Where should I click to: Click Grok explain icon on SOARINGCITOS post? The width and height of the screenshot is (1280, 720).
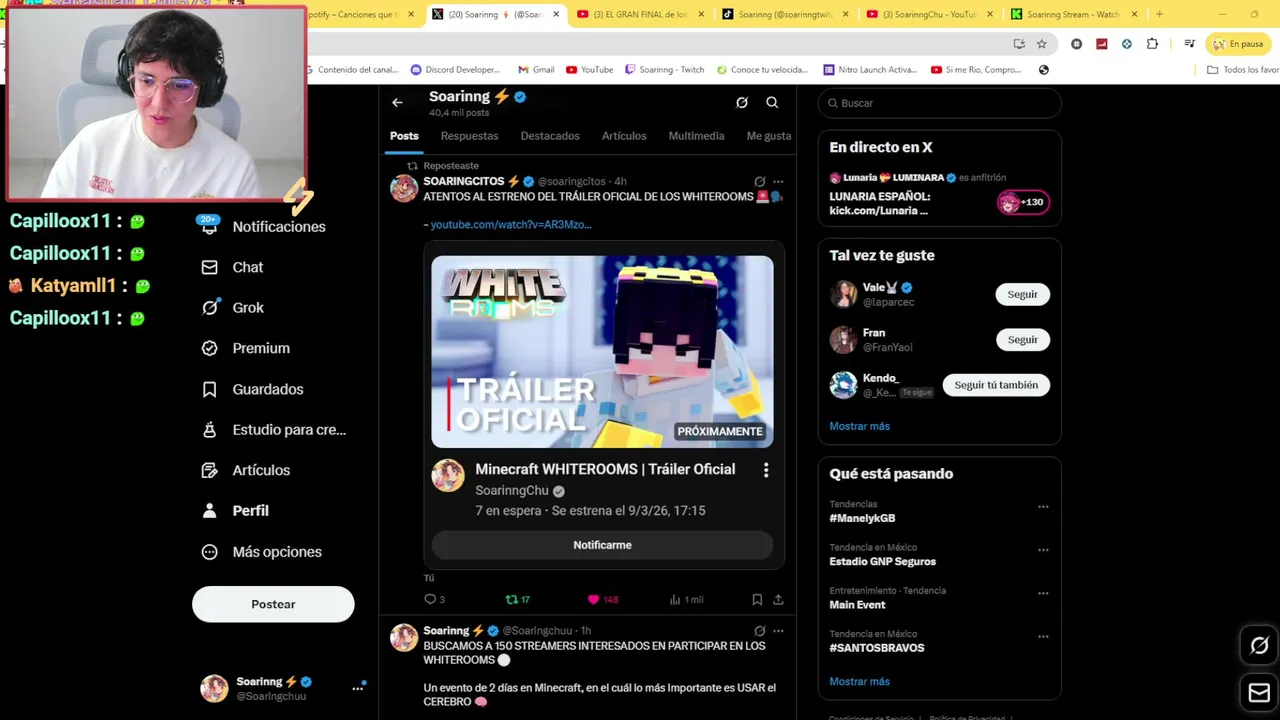click(760, 182)
